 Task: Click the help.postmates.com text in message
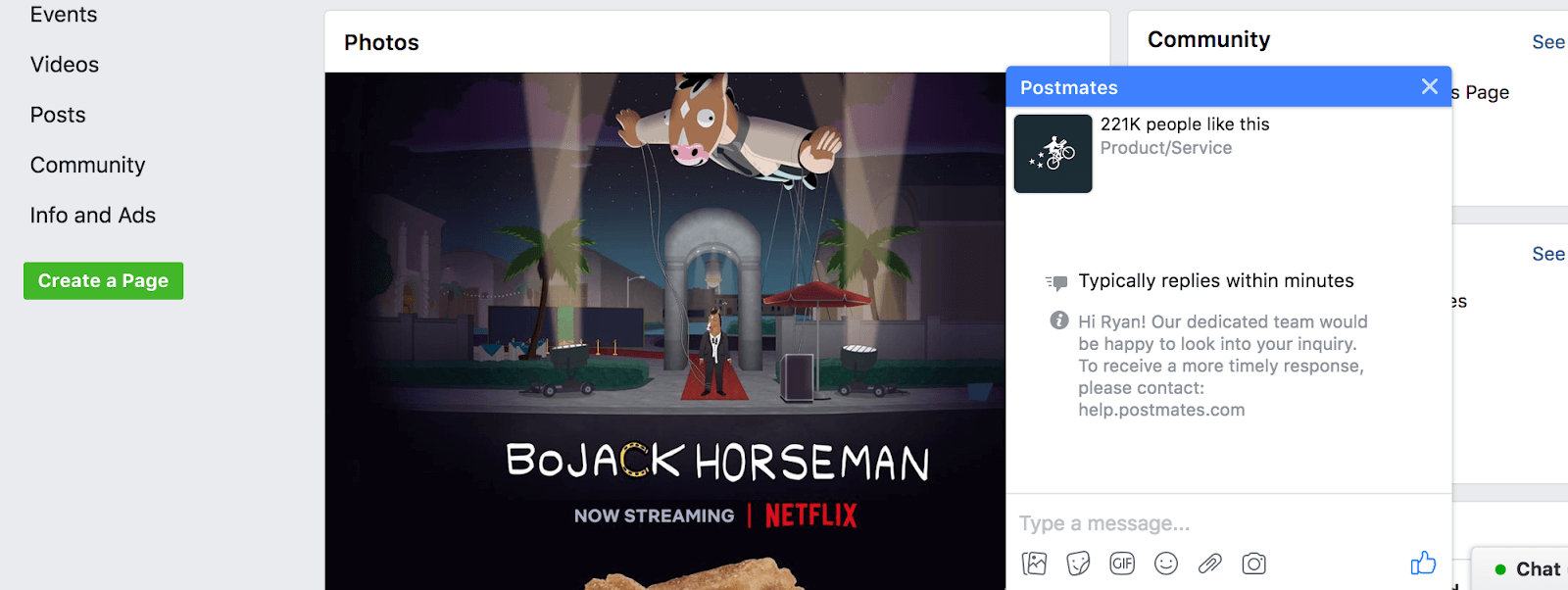coord(1161,410)
